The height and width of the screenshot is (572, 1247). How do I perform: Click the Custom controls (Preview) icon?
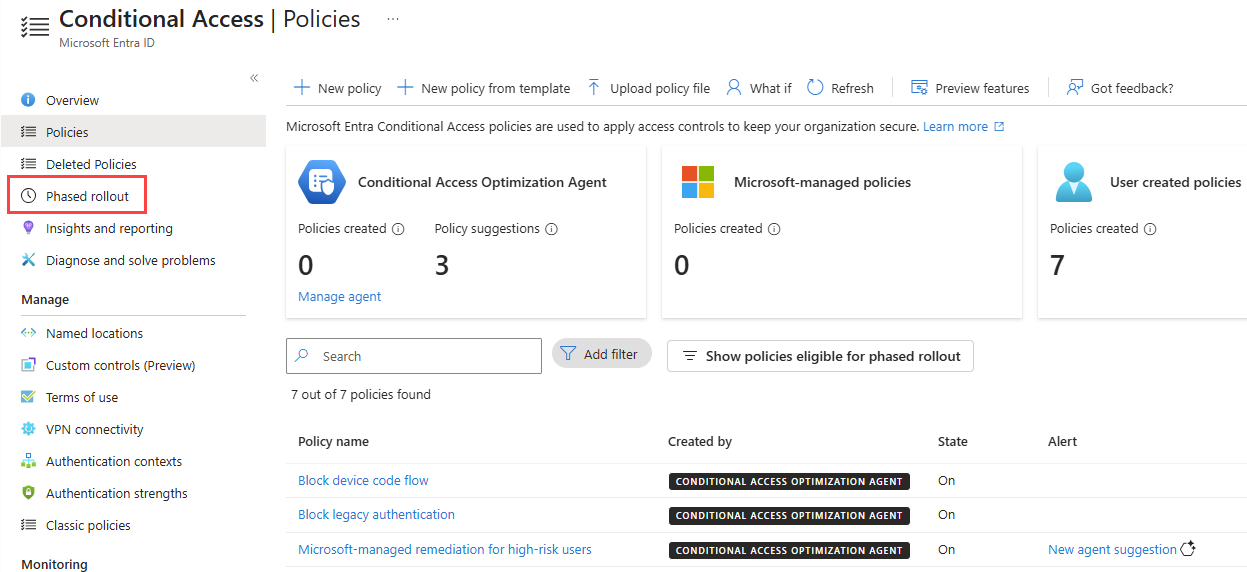click(28, 365)
